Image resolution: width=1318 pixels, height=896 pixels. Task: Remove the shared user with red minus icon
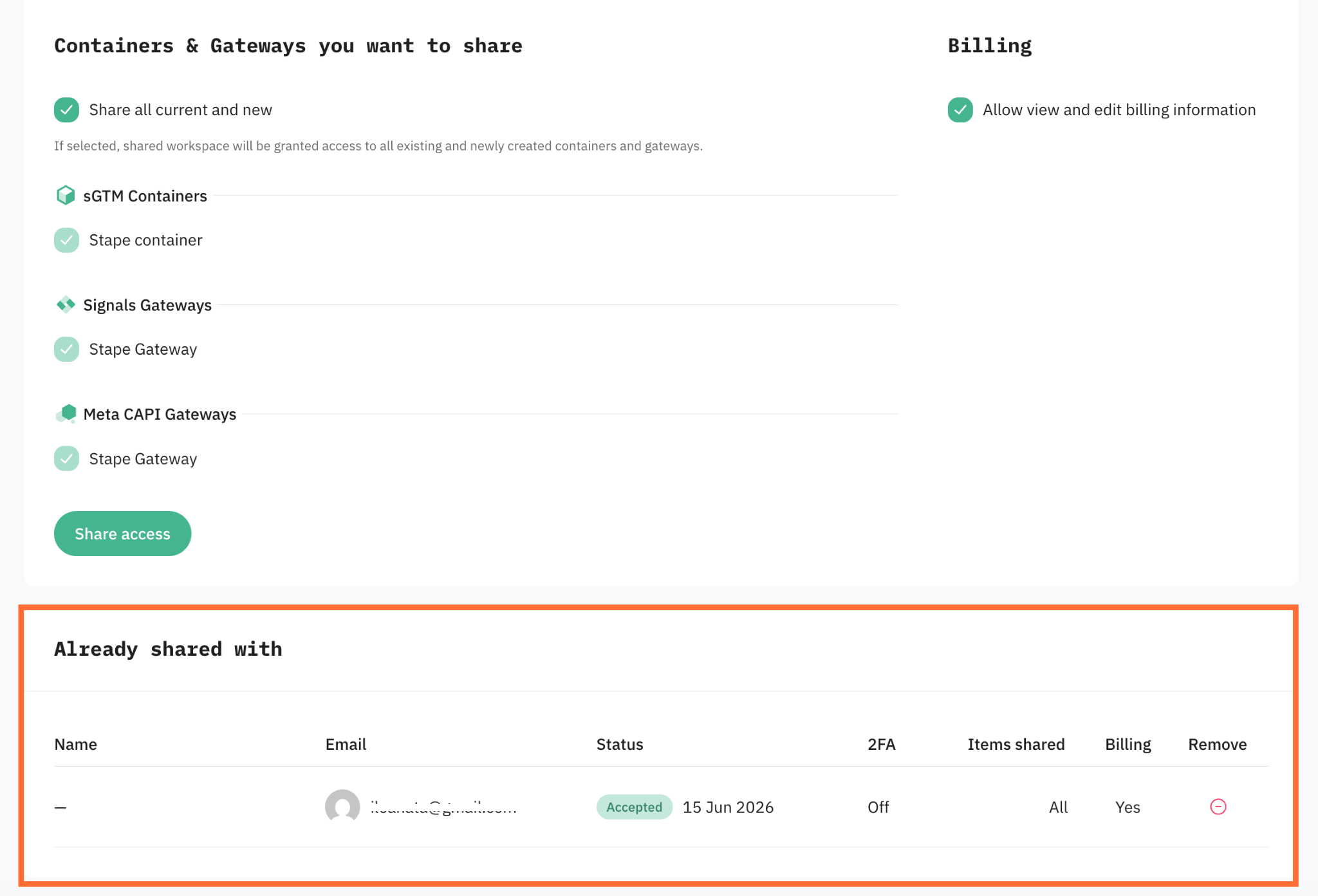[1218, 807]
